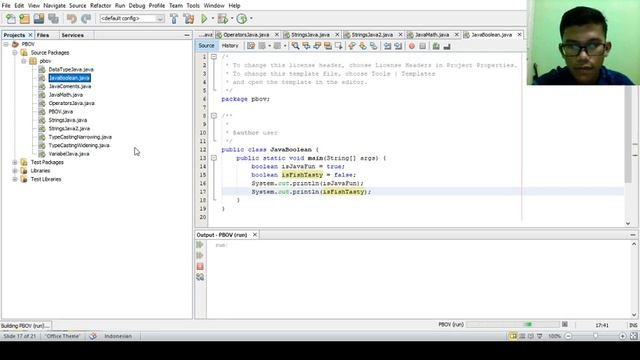Switch to the Files tab

pos(43,35)
